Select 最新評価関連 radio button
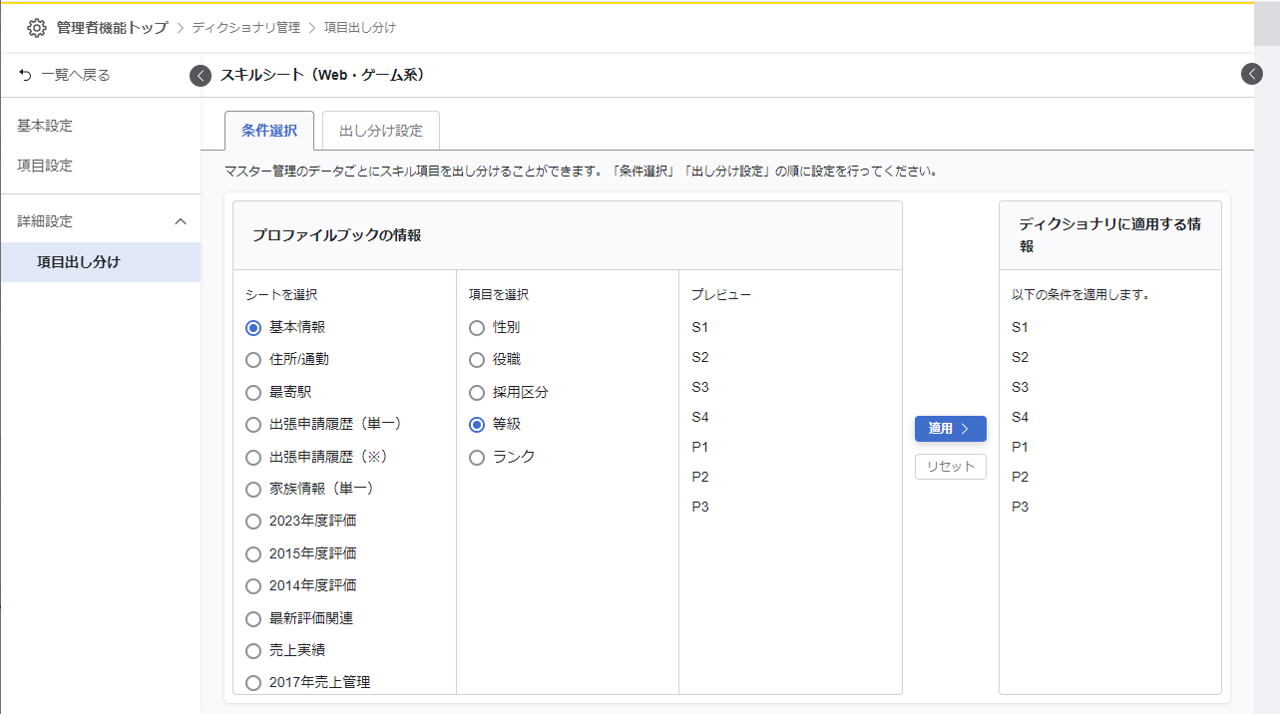 [x=253, y=618]
